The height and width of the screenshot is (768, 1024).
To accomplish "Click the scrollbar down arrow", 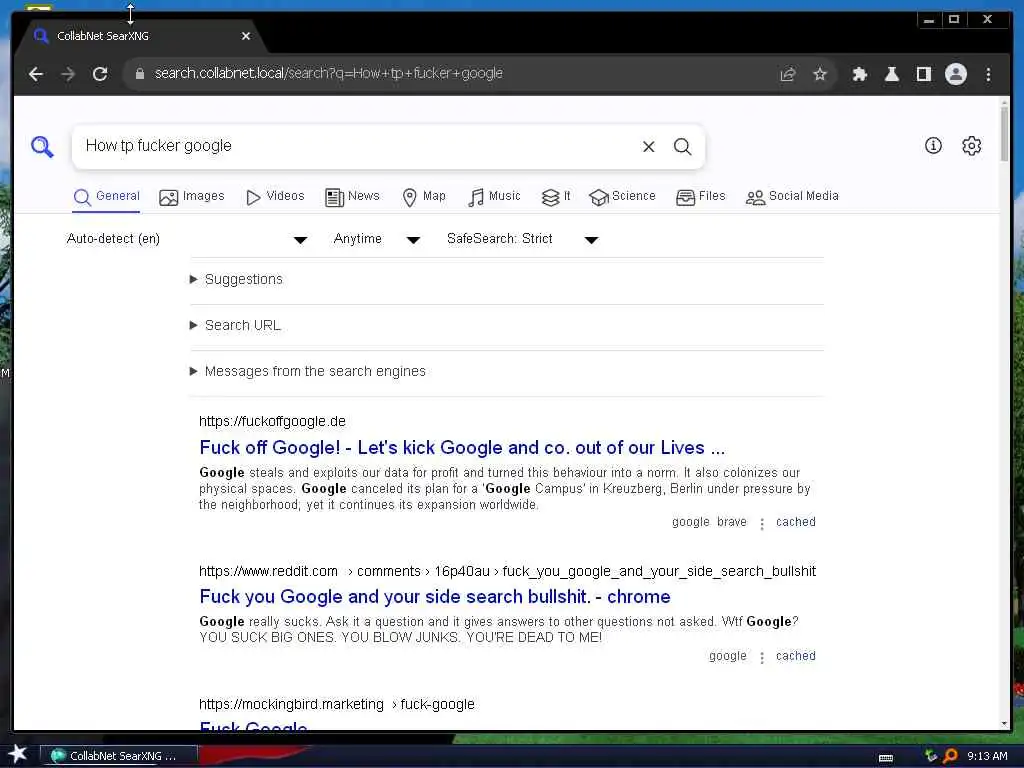I will tap(1004, 723).
